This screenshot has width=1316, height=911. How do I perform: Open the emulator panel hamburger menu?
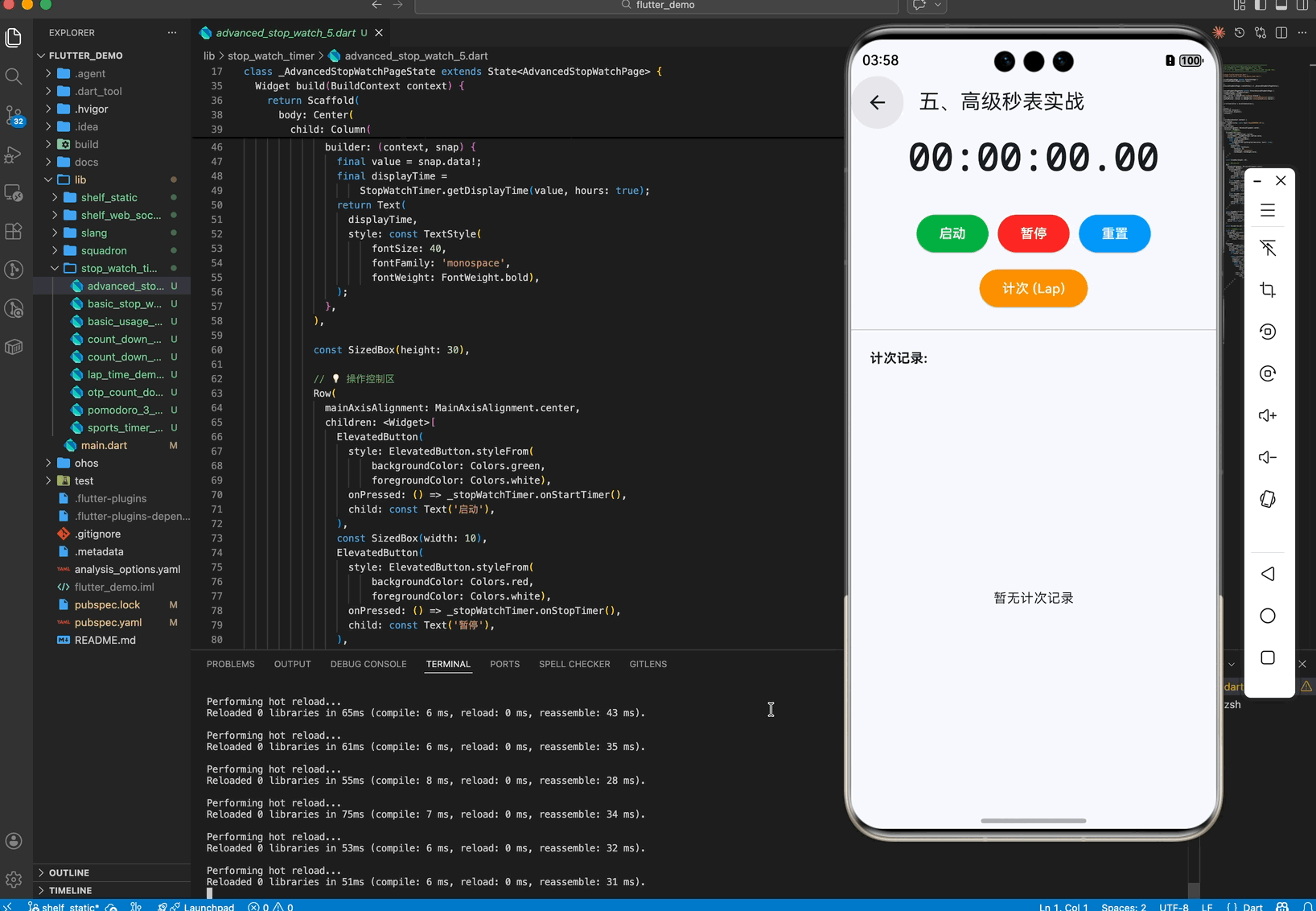(x=1268, y=211)
